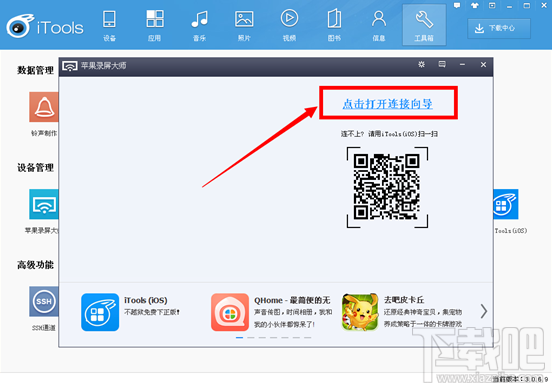Open the 去吧皮卡丘 promo title

(x=404, y=300)
